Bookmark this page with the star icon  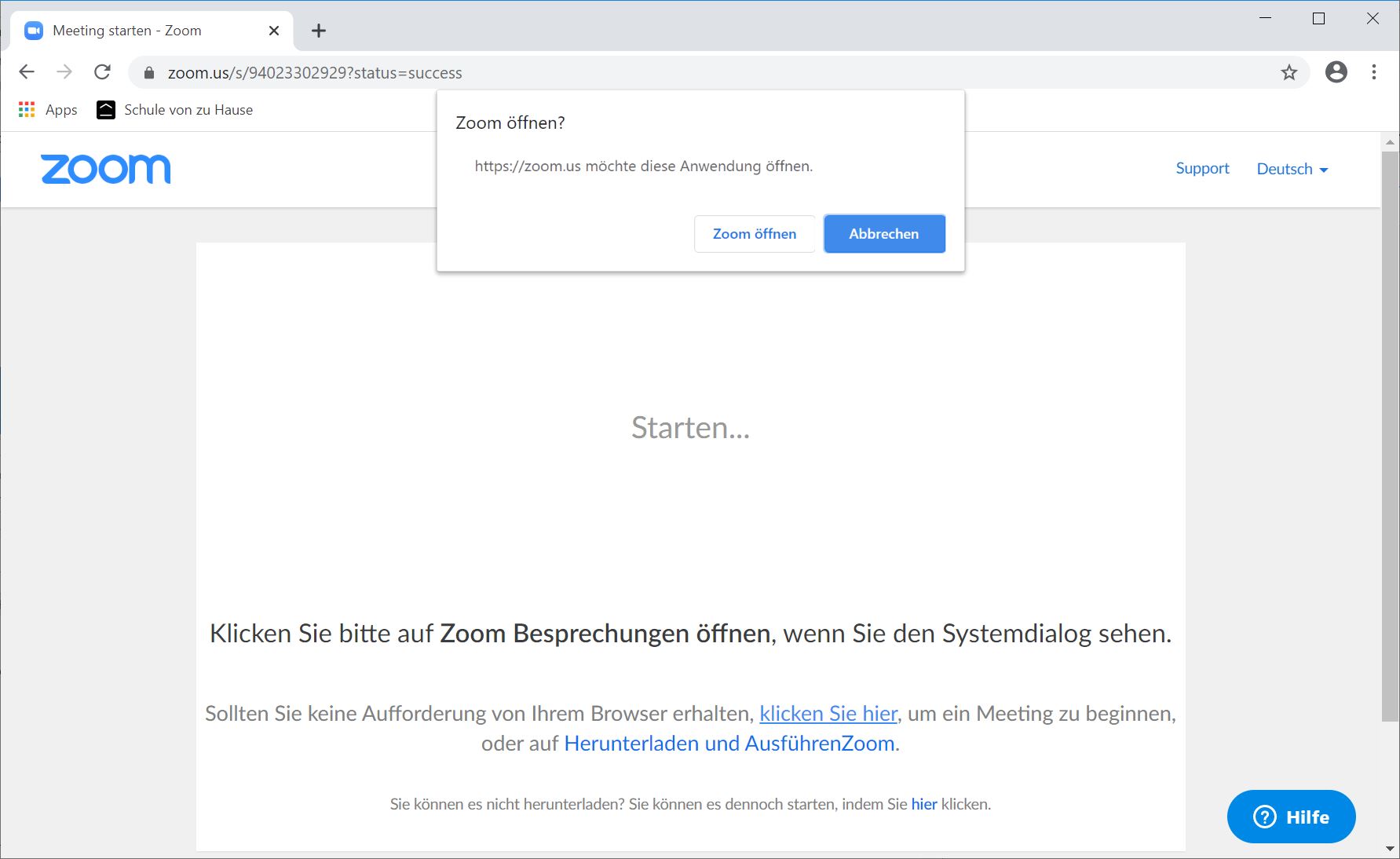pos(1289,73)
